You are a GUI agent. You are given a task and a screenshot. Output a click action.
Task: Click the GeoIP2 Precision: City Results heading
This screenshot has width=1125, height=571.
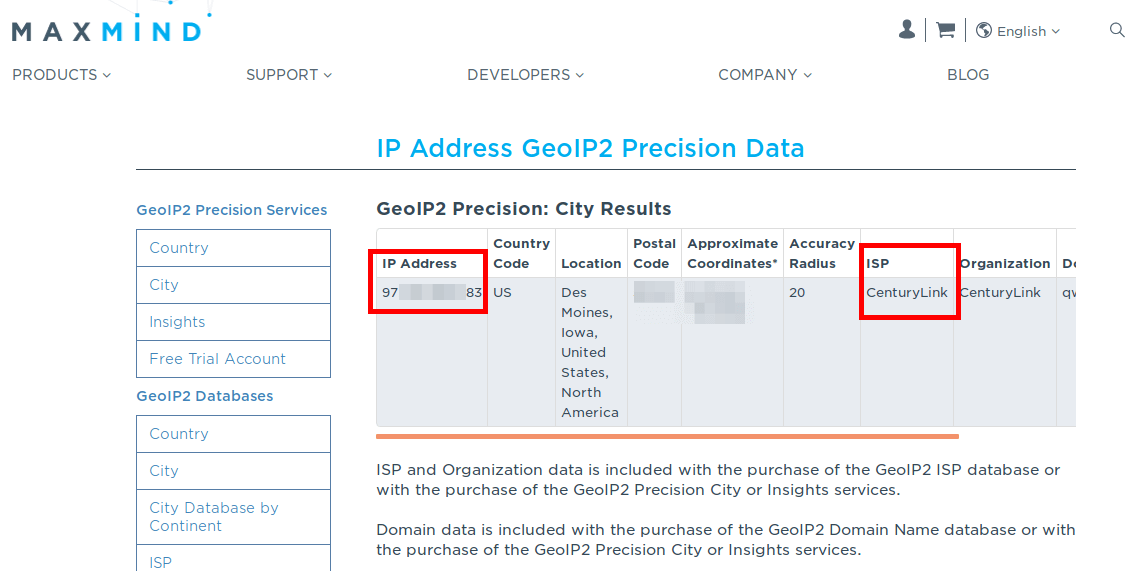tap(524, 209)
